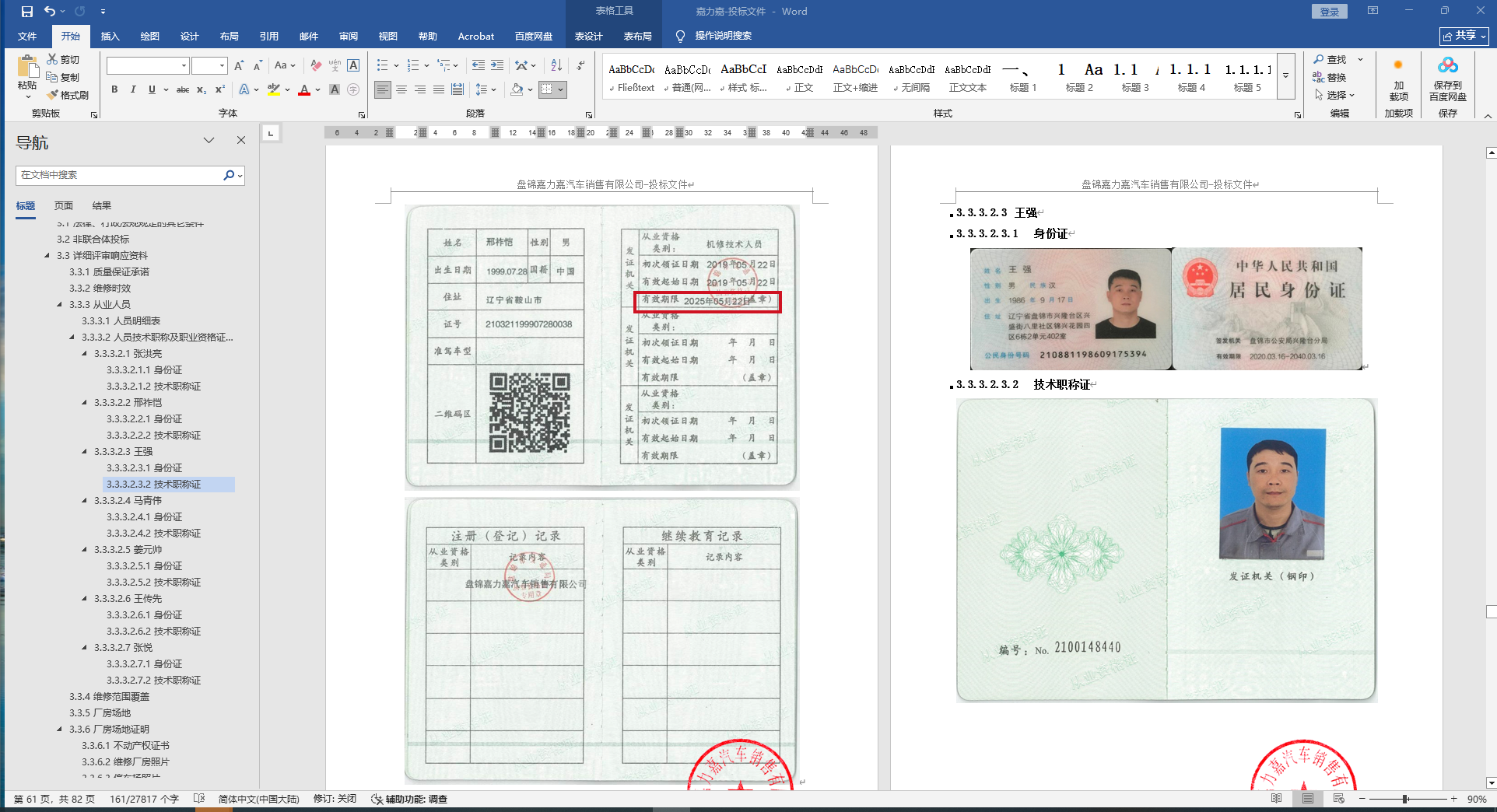The image size is (1497, 812).
Task: Open the font name dropdown
Action: (184, 65)
